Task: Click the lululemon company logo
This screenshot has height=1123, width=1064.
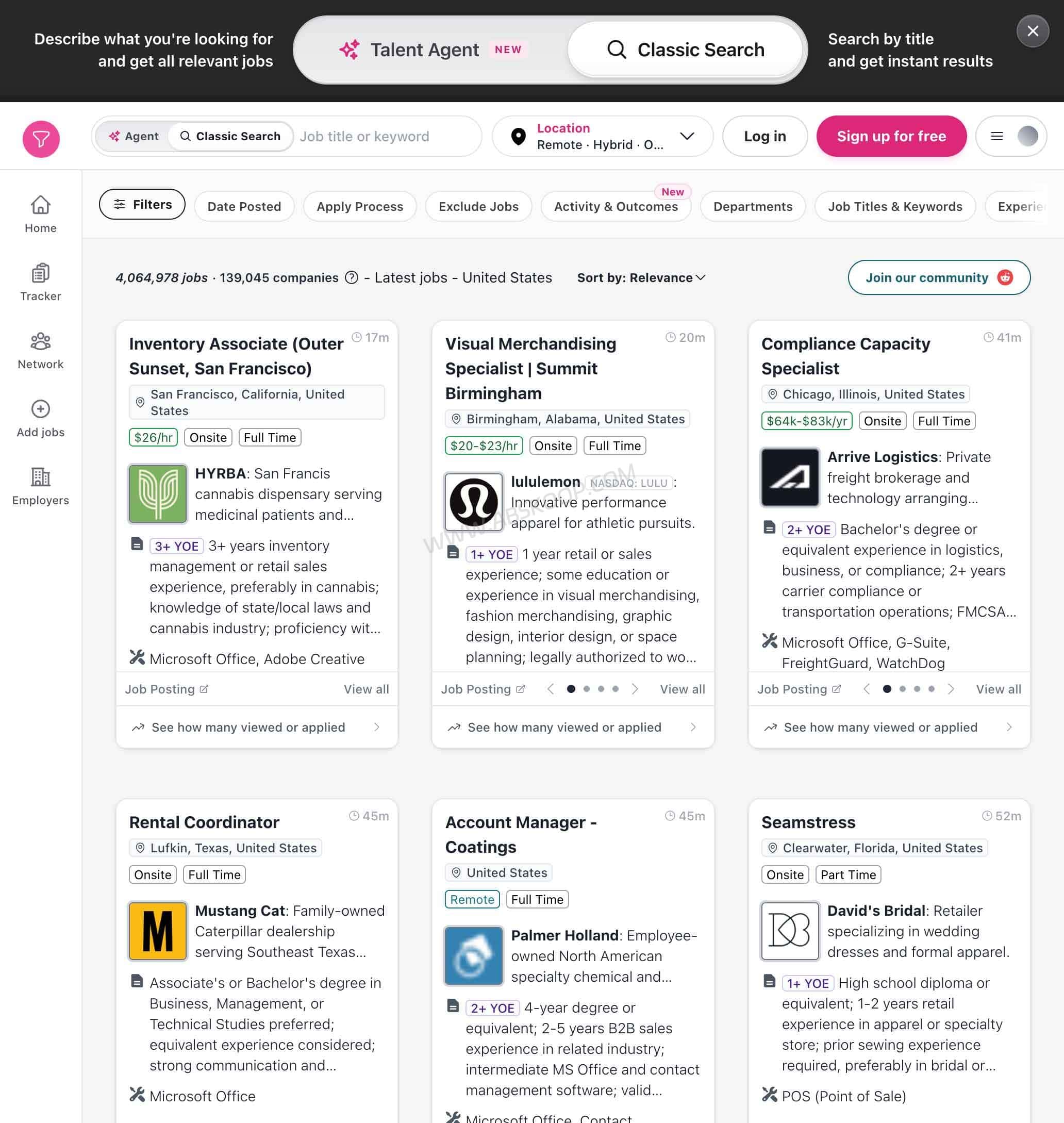Action: [474, 502]
